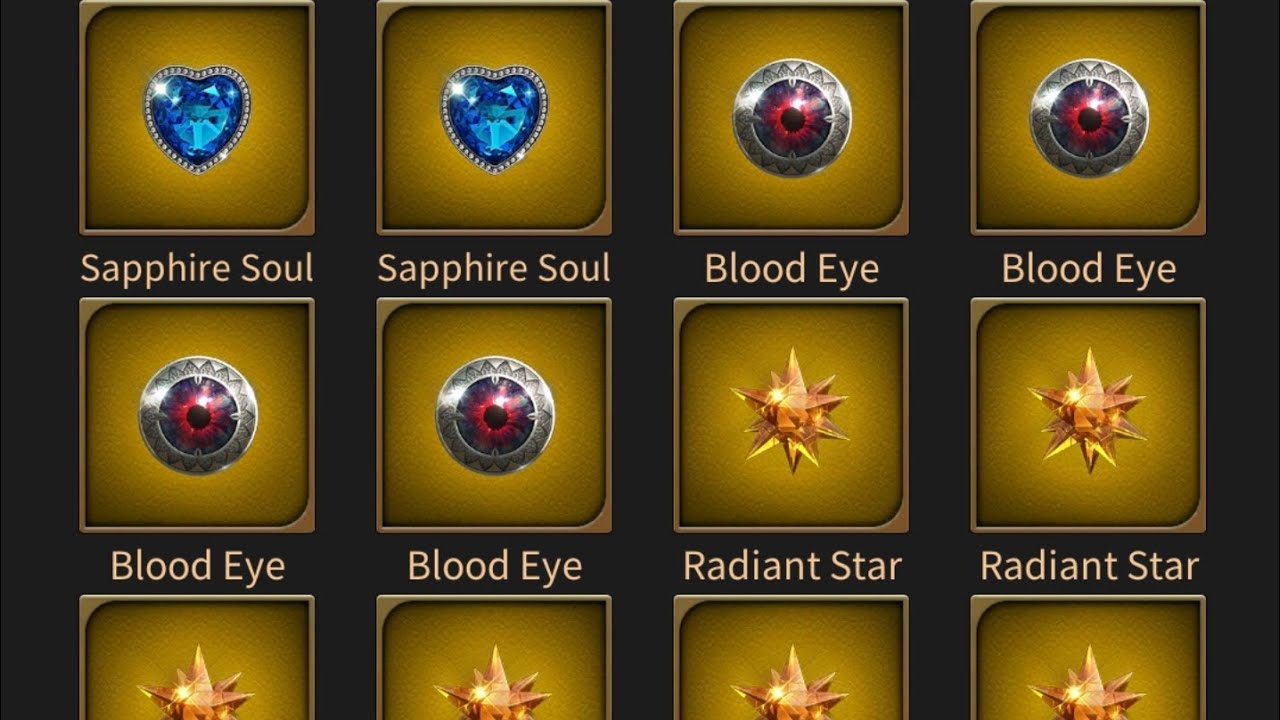Viewport: 1280px width, 720px height.
Task: Pick the second Sapphire Soul heart gem
Action: [494, 118]
